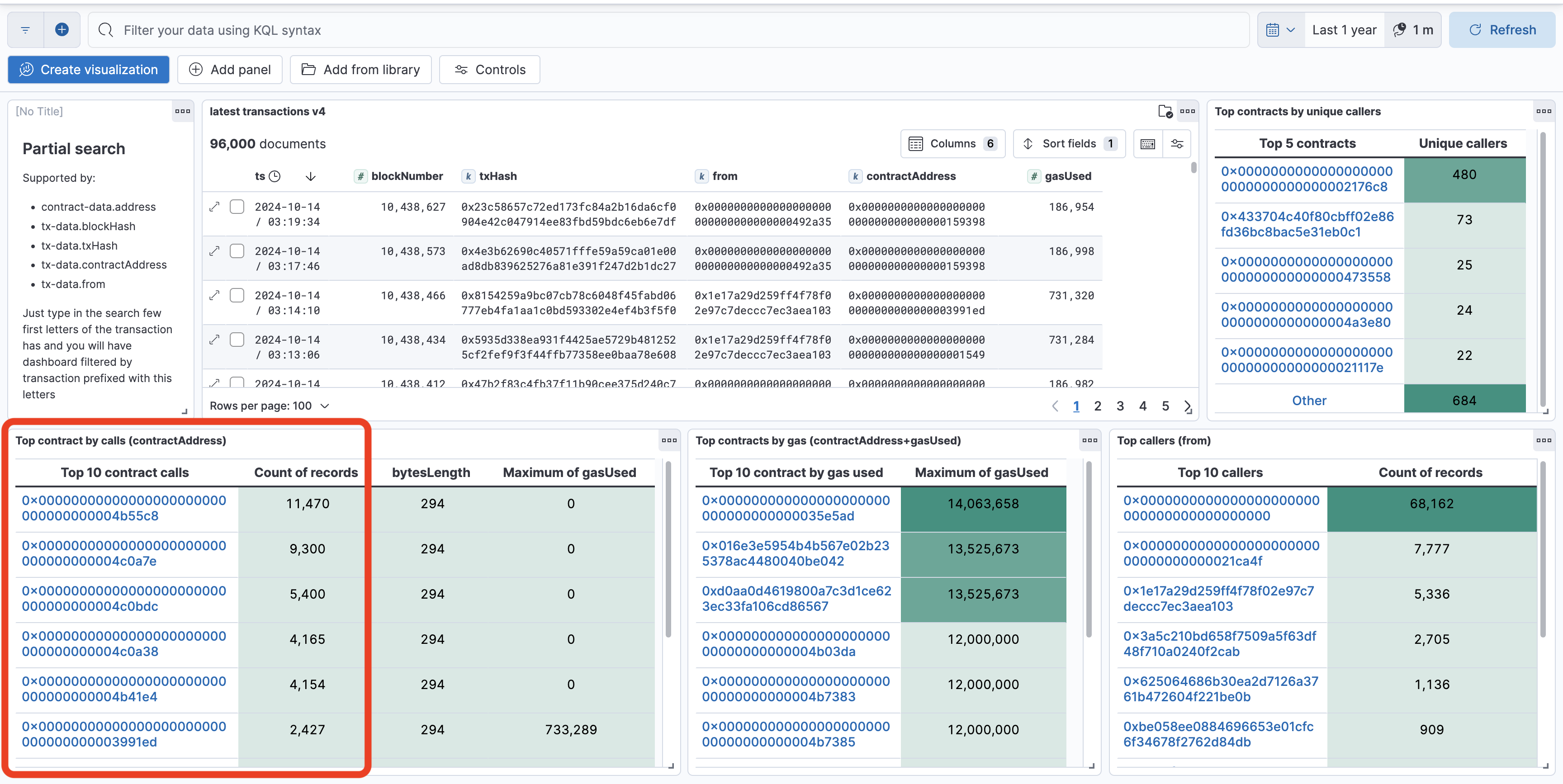1563x784 pixels.
Task: Click the gasUsed column header
Action: tap(1059, 177)
